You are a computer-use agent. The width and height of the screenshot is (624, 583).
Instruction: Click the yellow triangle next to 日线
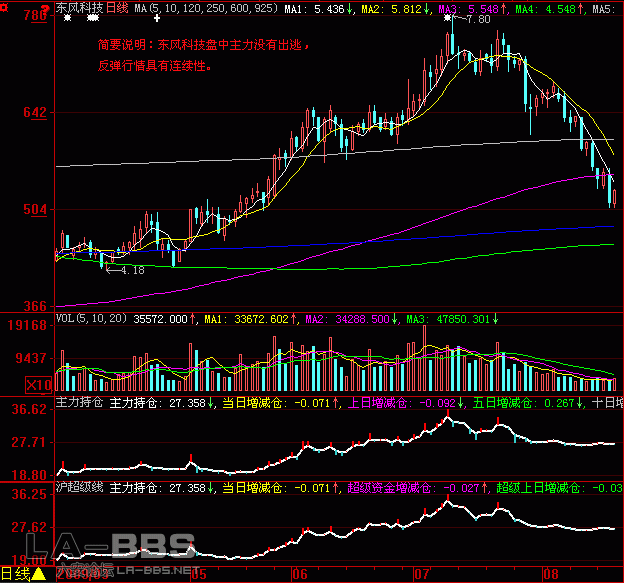point(39,574)
